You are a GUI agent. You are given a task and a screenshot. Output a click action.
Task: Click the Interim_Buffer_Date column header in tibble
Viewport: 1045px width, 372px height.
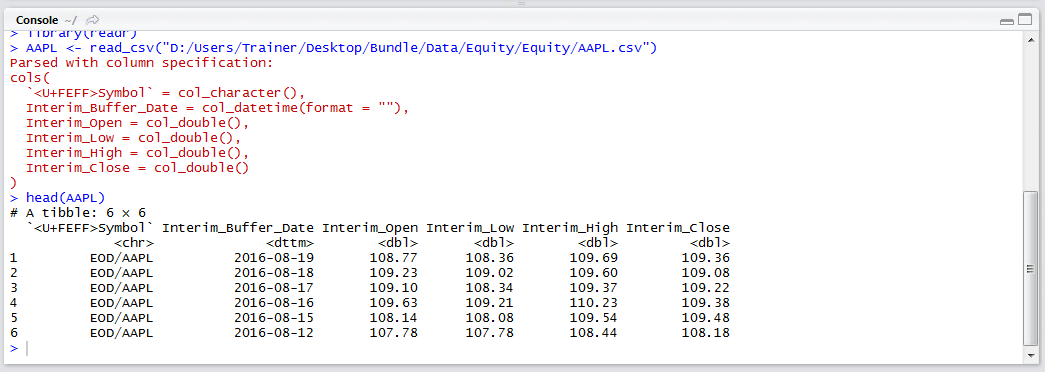238,227
